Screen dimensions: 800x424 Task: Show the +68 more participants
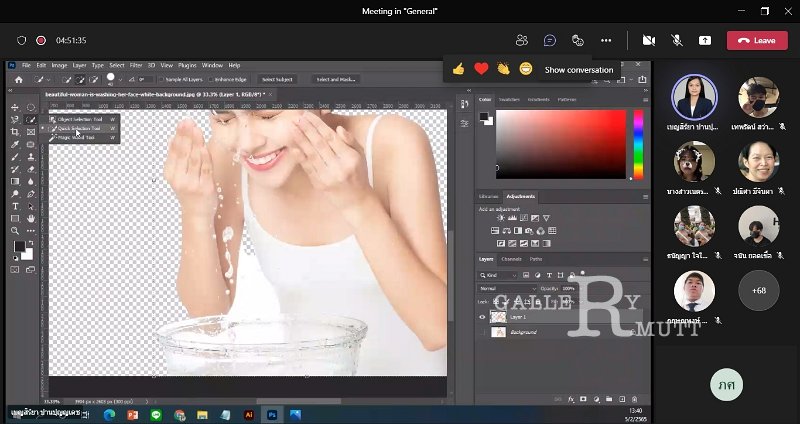click(x=759, y=290)
